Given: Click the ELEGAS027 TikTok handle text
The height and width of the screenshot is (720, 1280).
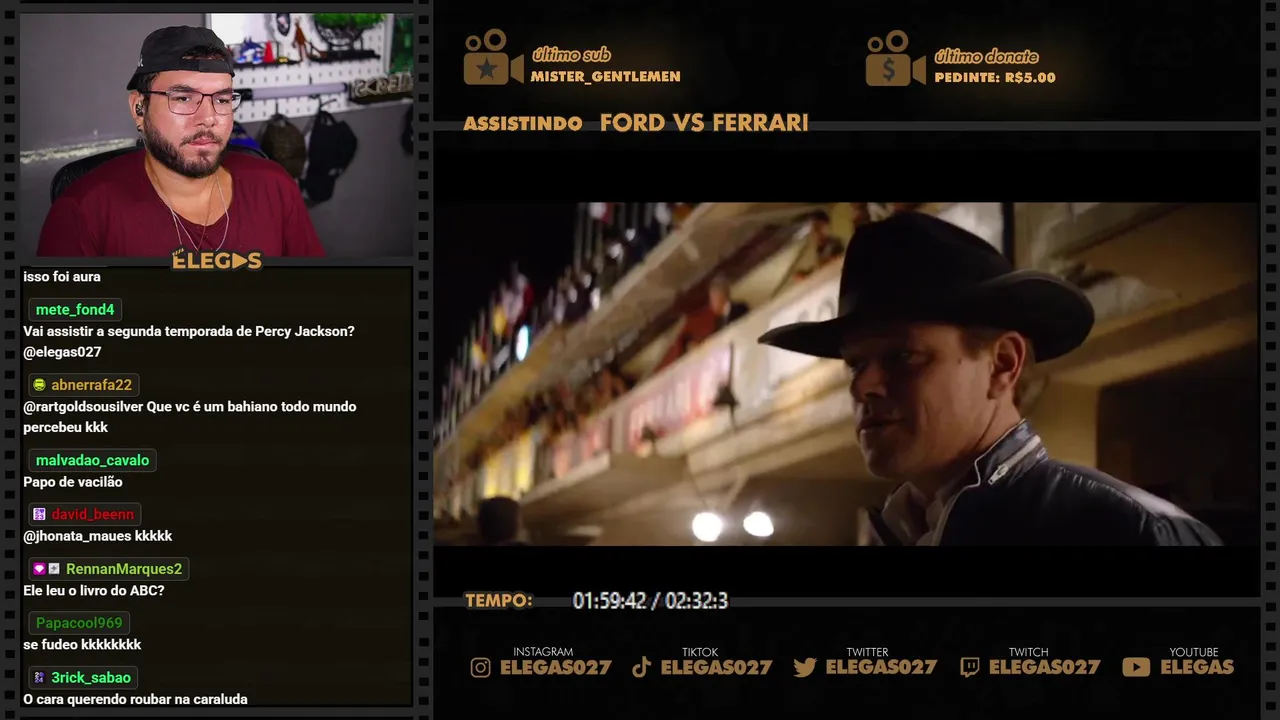Looking at the screenshot, I should (x=716, y=668).
